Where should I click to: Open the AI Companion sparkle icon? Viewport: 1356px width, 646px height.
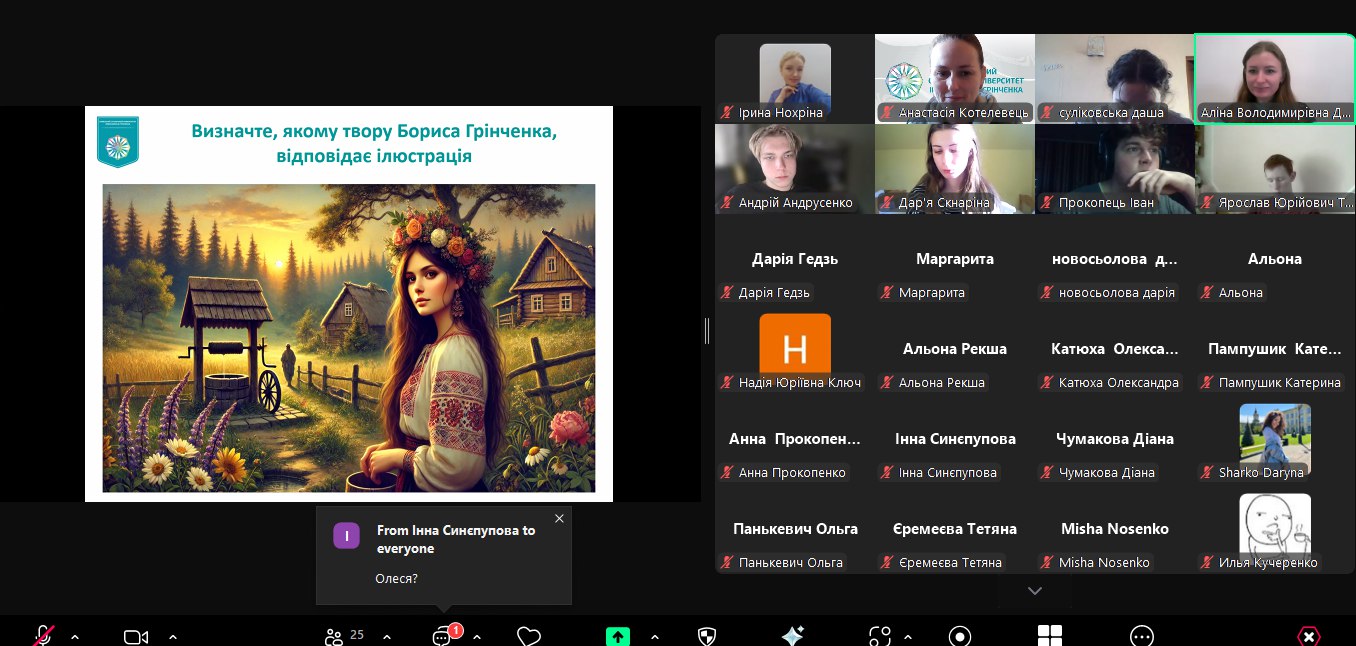(x=792, y=636)
